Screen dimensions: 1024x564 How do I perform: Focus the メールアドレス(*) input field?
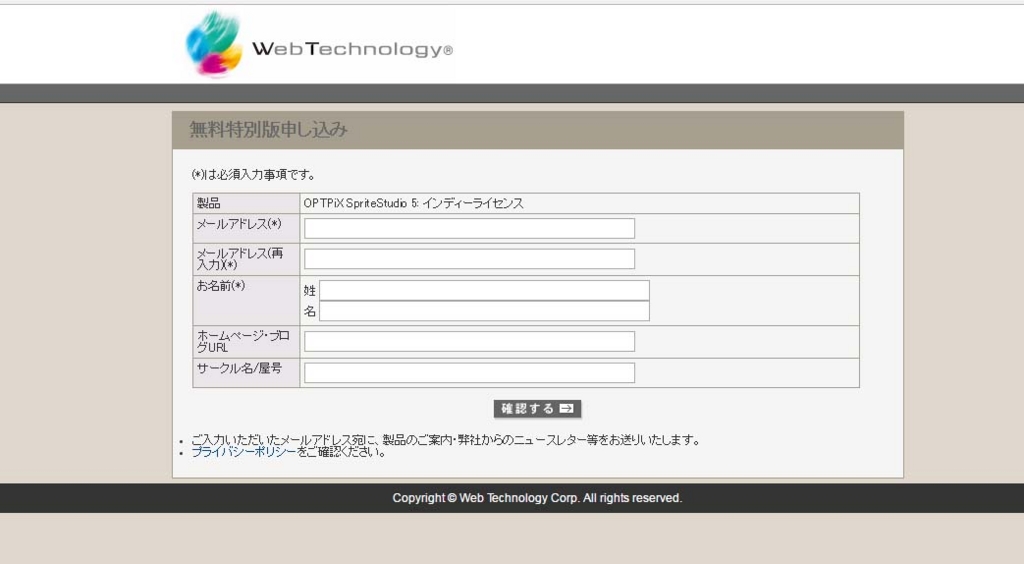tap(469, 228)
